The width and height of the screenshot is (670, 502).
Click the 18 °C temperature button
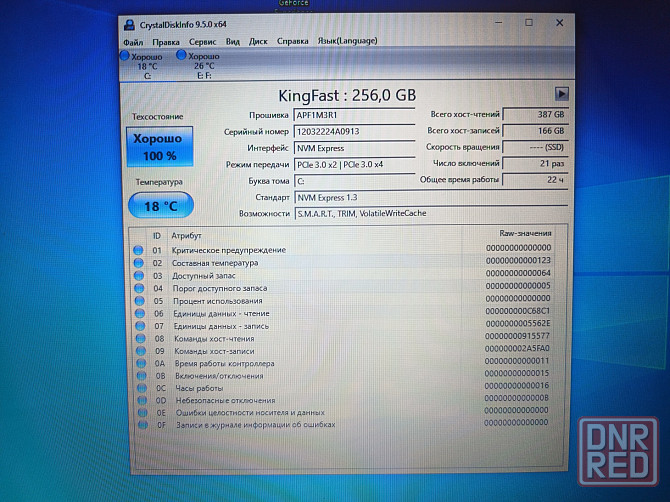pyautogui.click(x=161, y=206)
